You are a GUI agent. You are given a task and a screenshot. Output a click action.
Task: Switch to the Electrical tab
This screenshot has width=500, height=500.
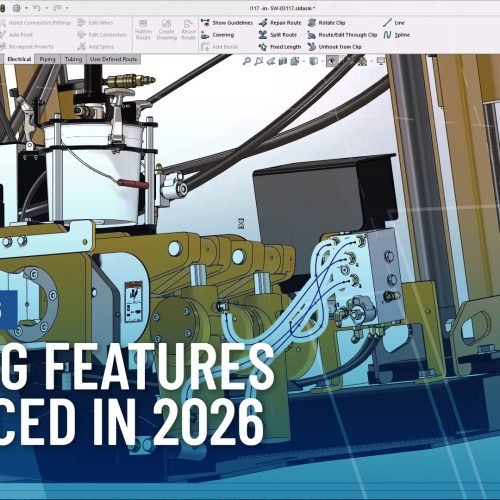click(19, 59)
